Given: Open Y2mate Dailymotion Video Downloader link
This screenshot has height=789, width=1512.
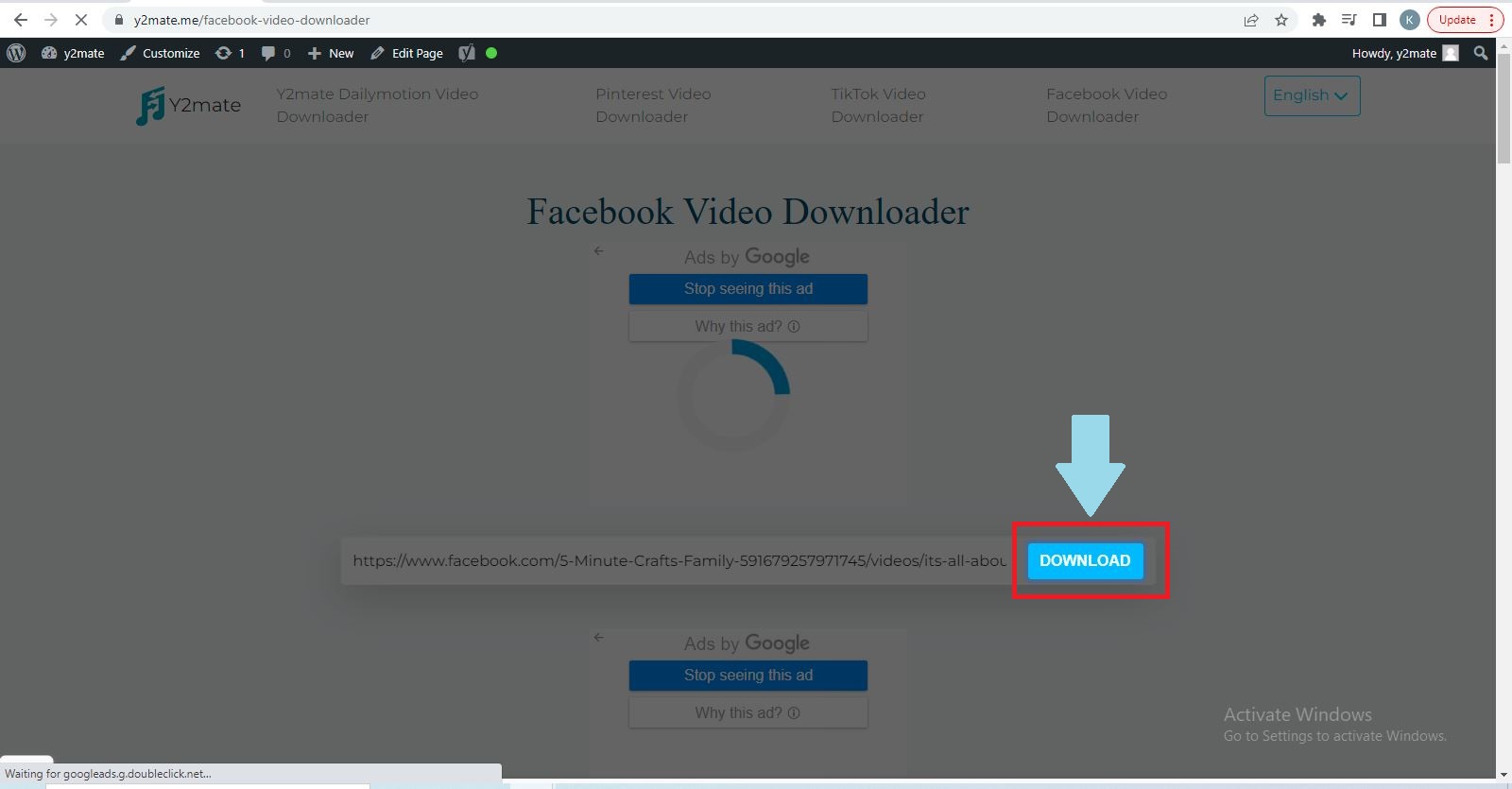Looking at the screenshot, I should coord(377,105).
